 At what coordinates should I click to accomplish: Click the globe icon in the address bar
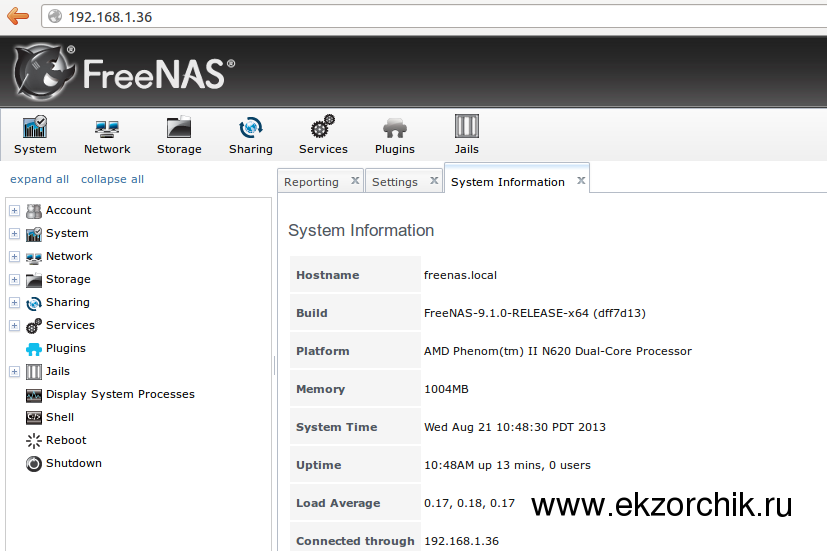55,17
